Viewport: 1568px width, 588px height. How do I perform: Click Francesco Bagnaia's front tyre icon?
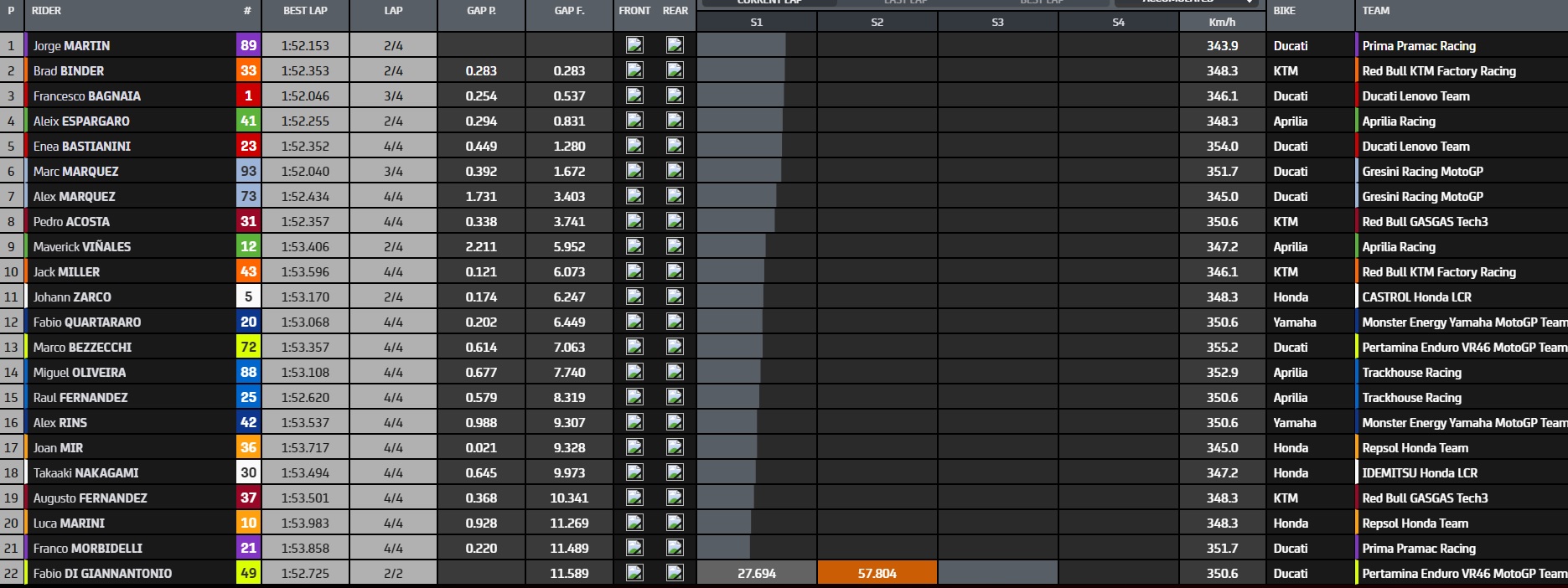[x=634, y=95]
